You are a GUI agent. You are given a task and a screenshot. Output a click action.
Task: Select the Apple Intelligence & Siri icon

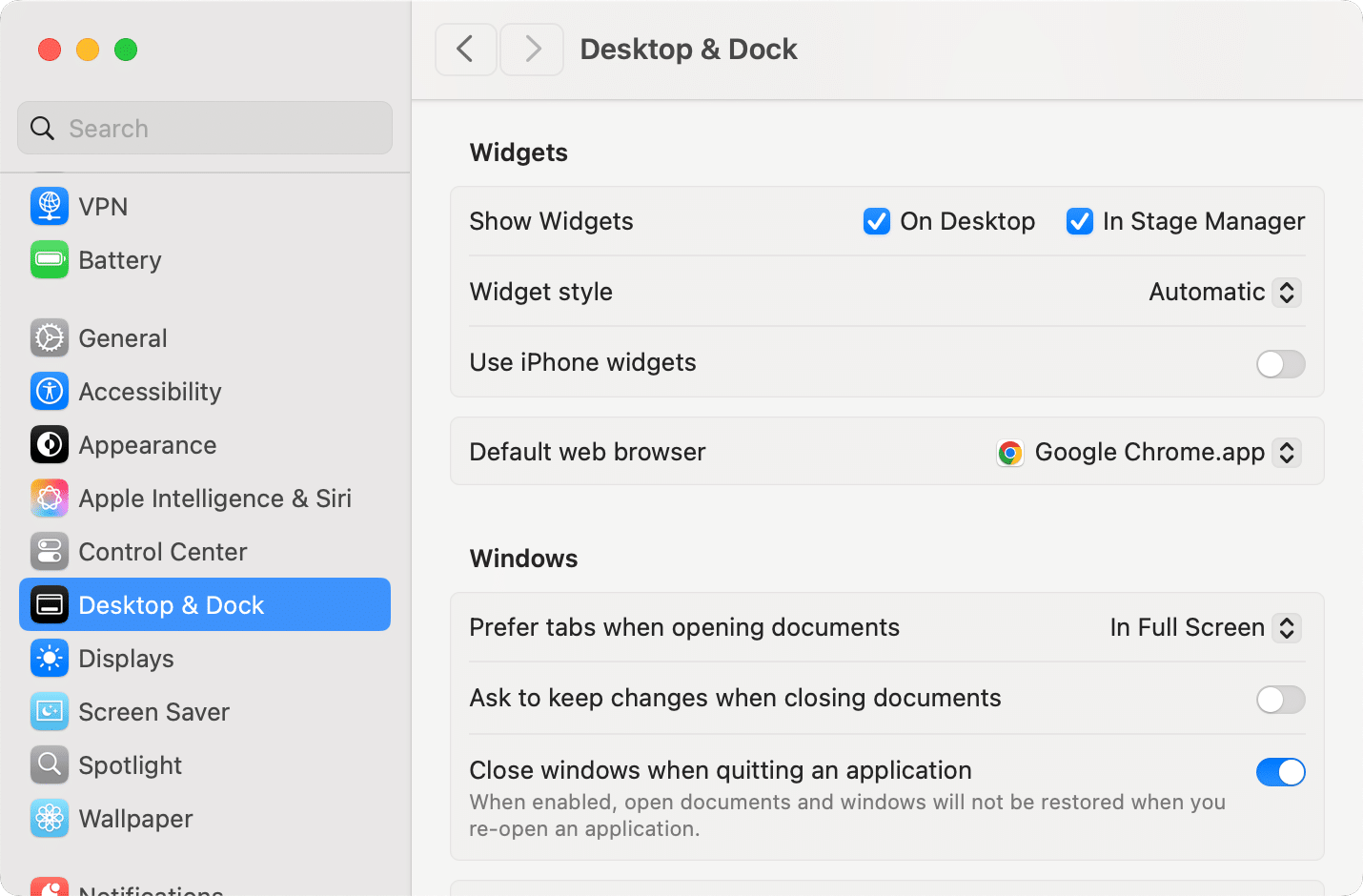point(49,498)
